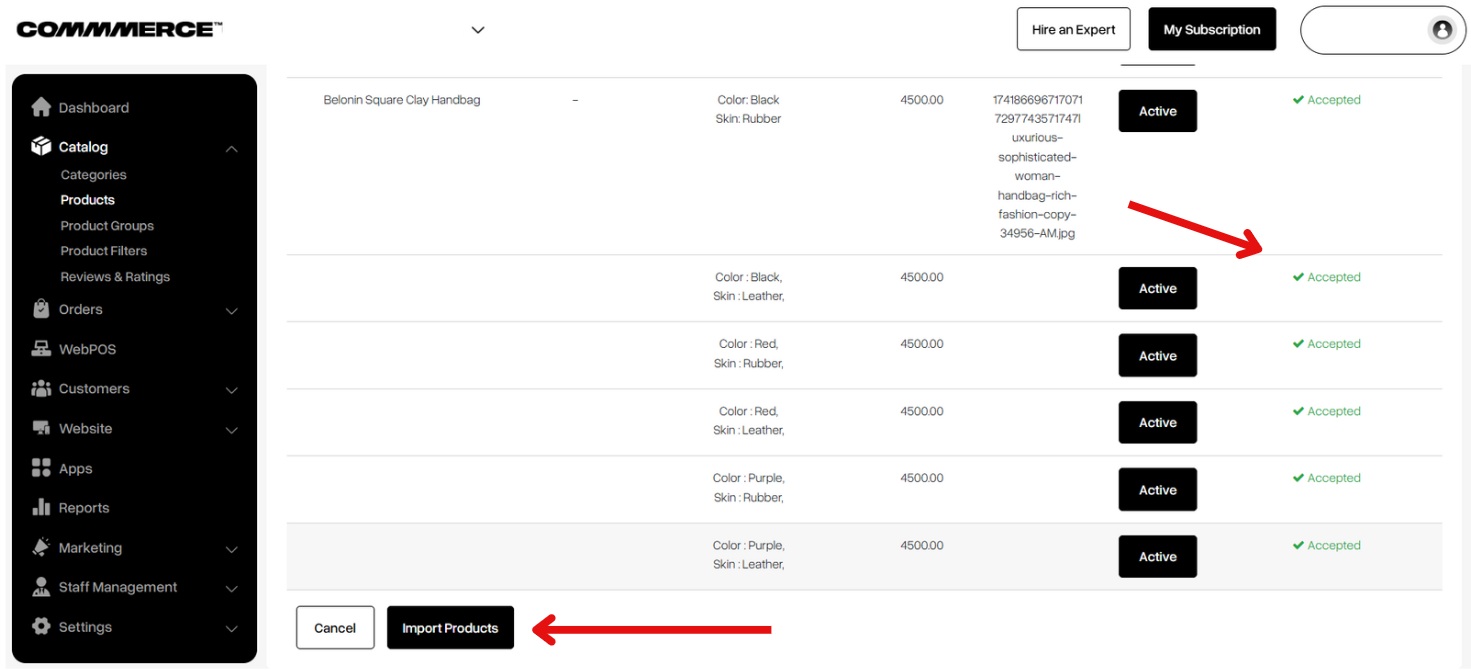Open Reviews & Ratings submenu item
The width and height of the screenshot is (1471, 670).
click(115, 276)
